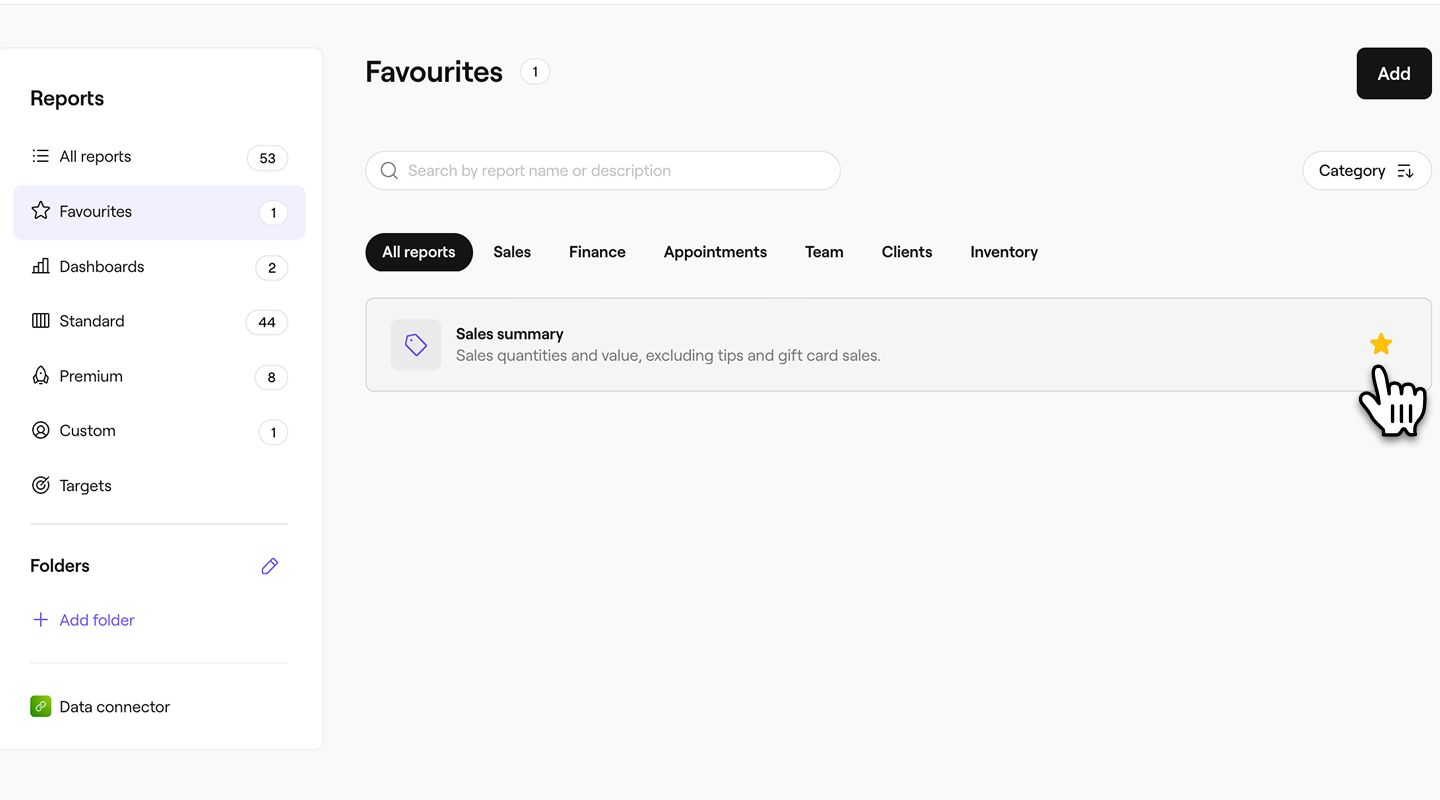The height and width of the screenshot is (800, 1440).
Task: Open the Category sort dropdown
Action: click(x=1366, y=171)
